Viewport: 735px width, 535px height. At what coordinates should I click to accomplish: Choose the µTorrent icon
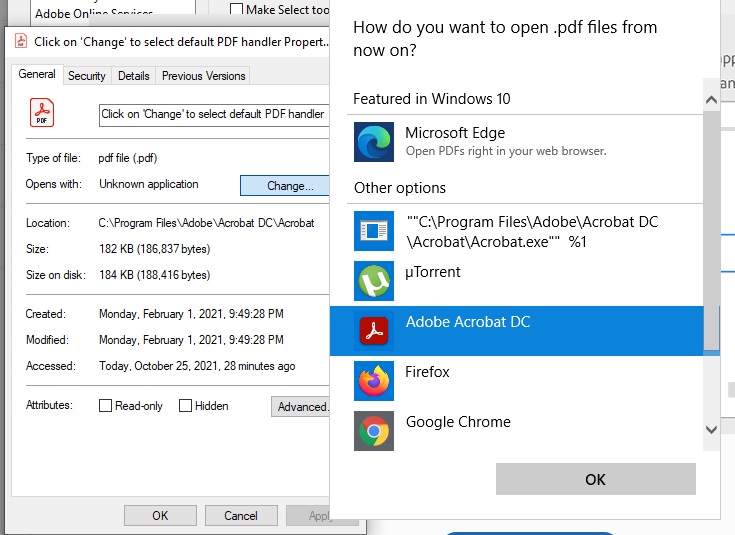pyautogui.click(x=374, y=281)
